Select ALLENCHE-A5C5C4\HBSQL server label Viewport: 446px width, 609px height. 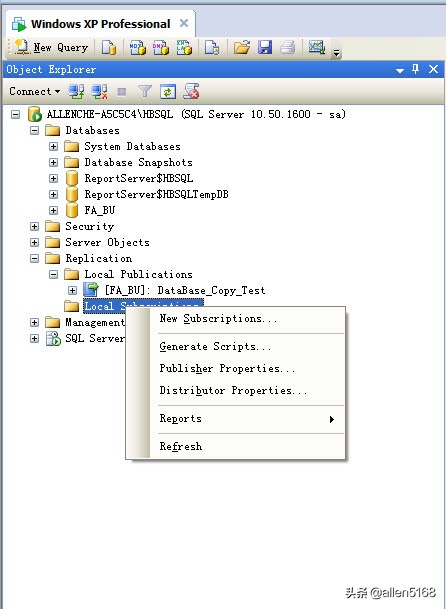click(196, 114)
